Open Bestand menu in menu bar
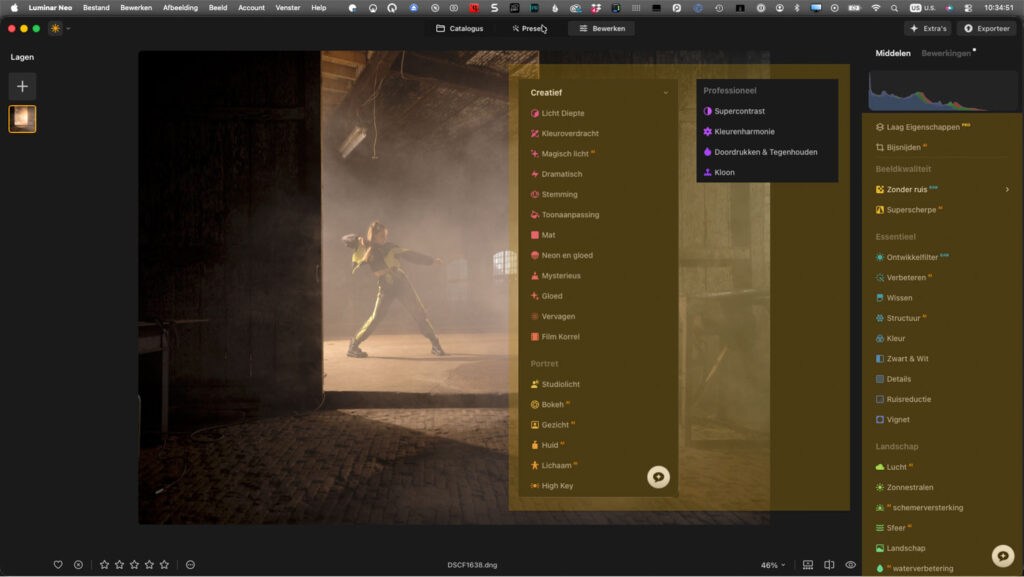This screenshot has width=1024, height=577. click(96, 8)
